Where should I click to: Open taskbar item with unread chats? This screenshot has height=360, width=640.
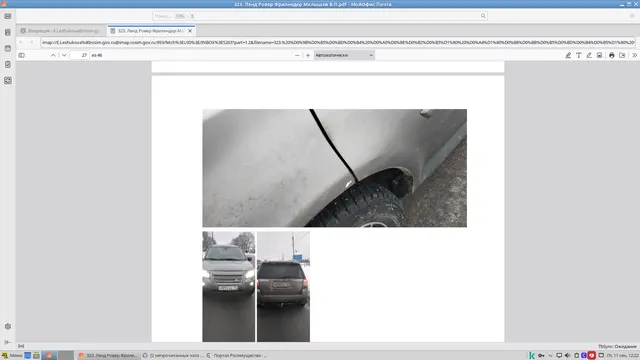(172, 356)
